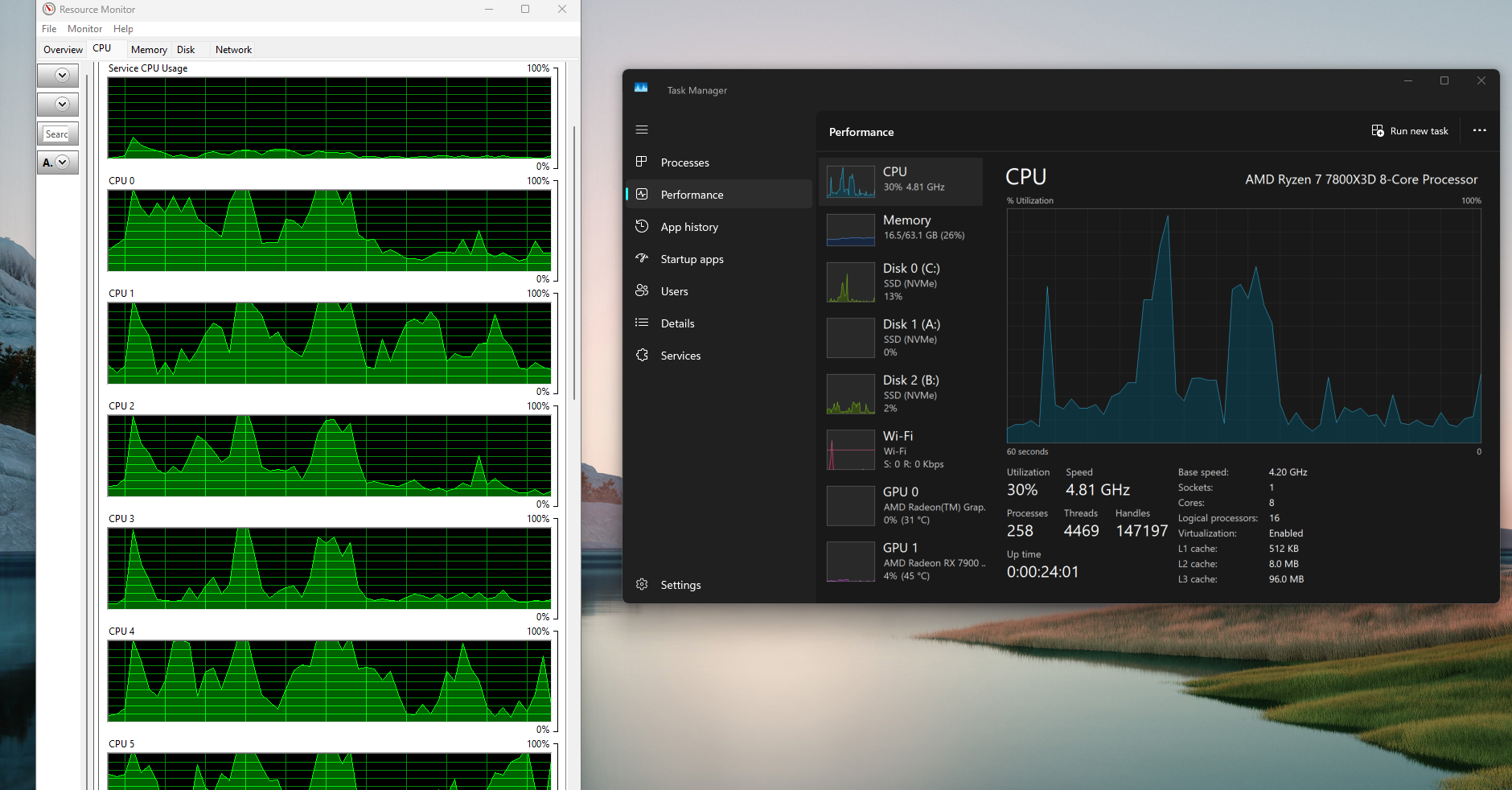Screen dimensions: 1512x790
Task: Click the L2 cache value "8.0 MB"
Action: click(x=1284, y=564)
